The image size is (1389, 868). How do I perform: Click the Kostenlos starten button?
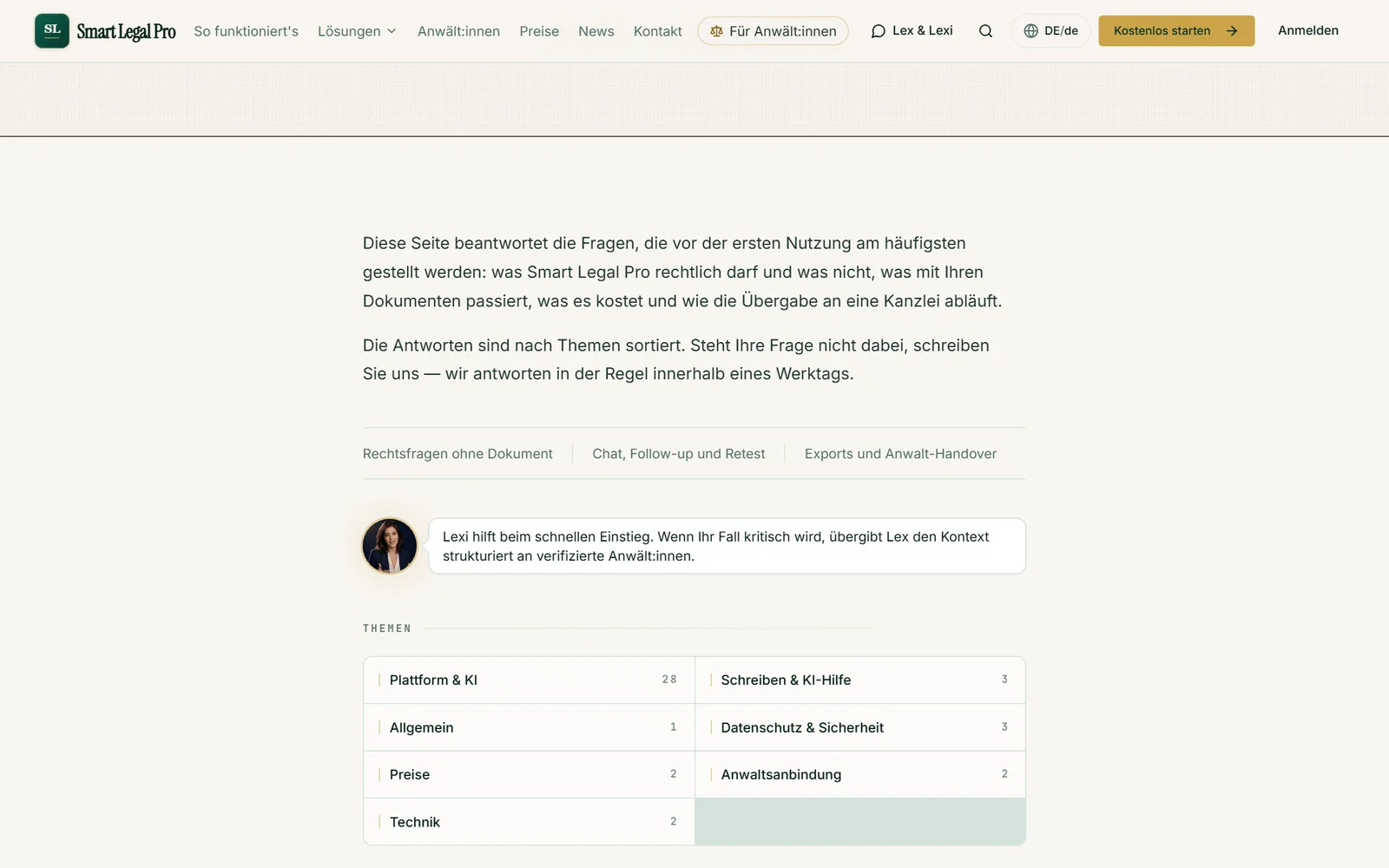(1176, 30)
